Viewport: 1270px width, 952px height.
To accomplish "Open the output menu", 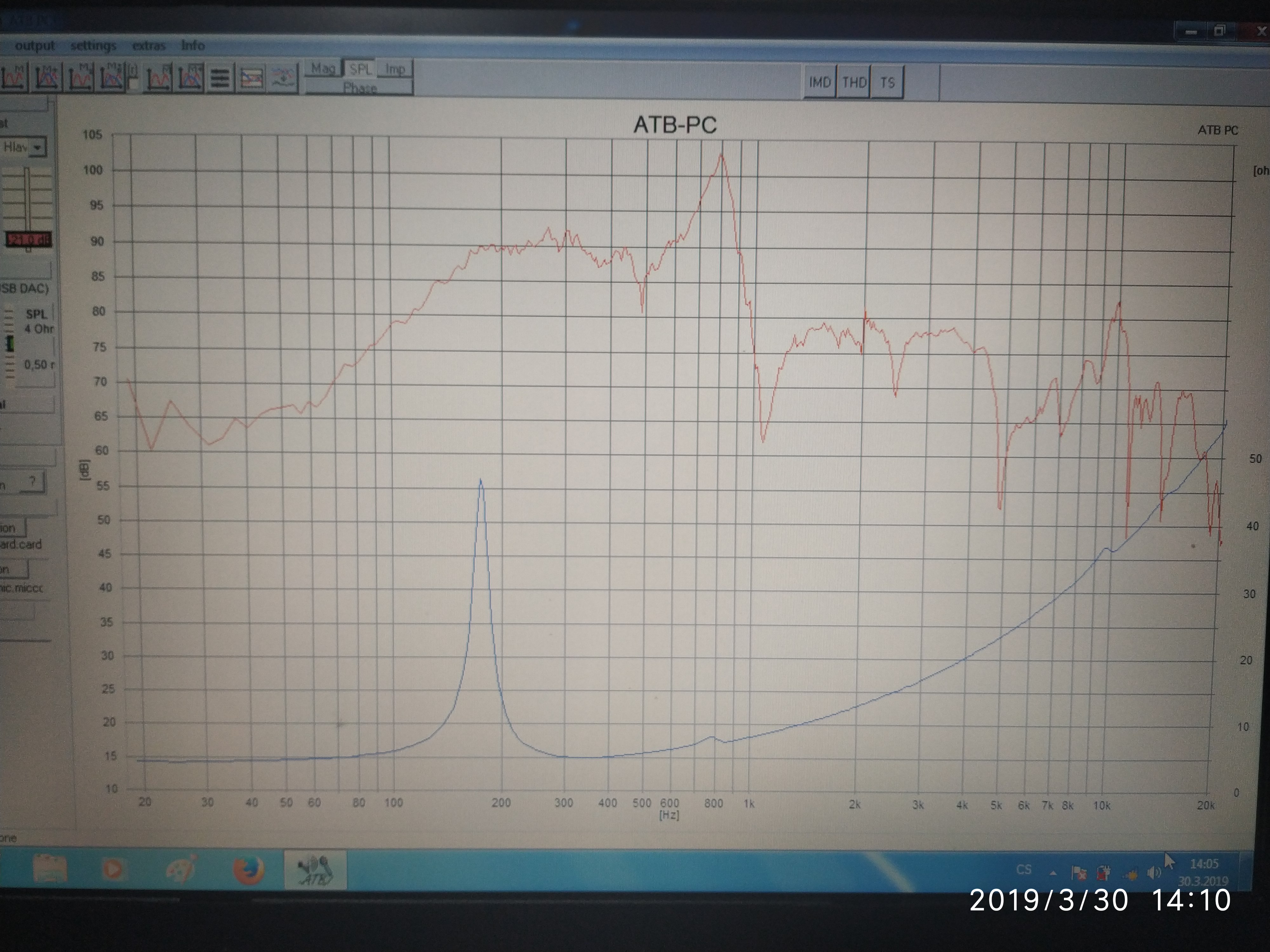I will tap(34, 45).
